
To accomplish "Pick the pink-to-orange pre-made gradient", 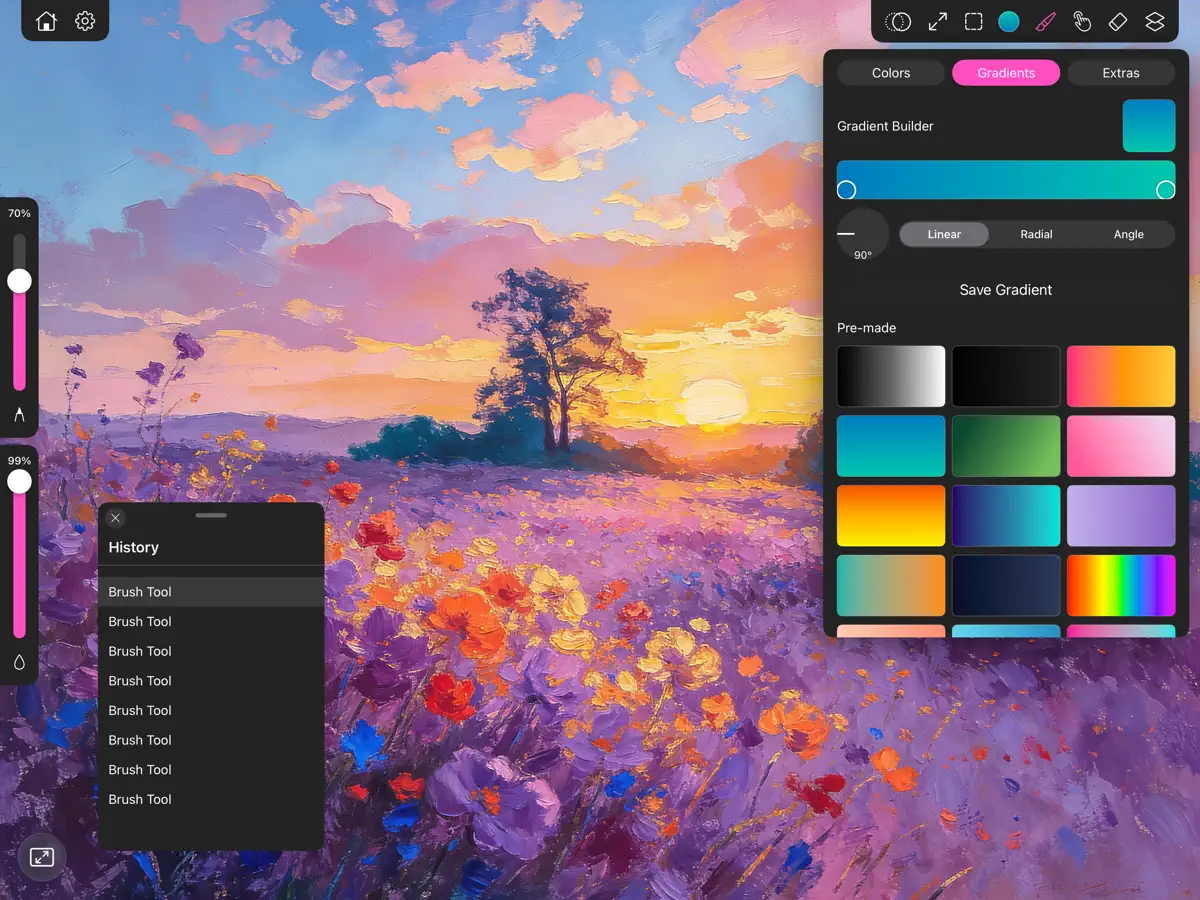I will point(1121,376).
